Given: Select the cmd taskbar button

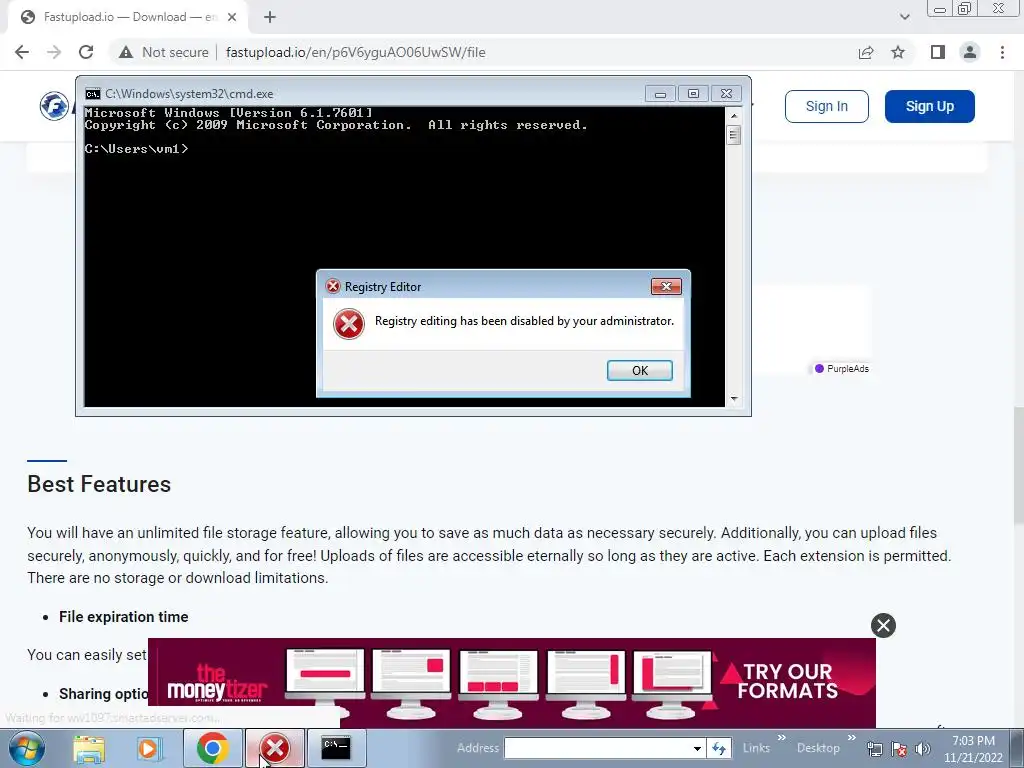Looking at the screenshot, I should click(336, 748).
